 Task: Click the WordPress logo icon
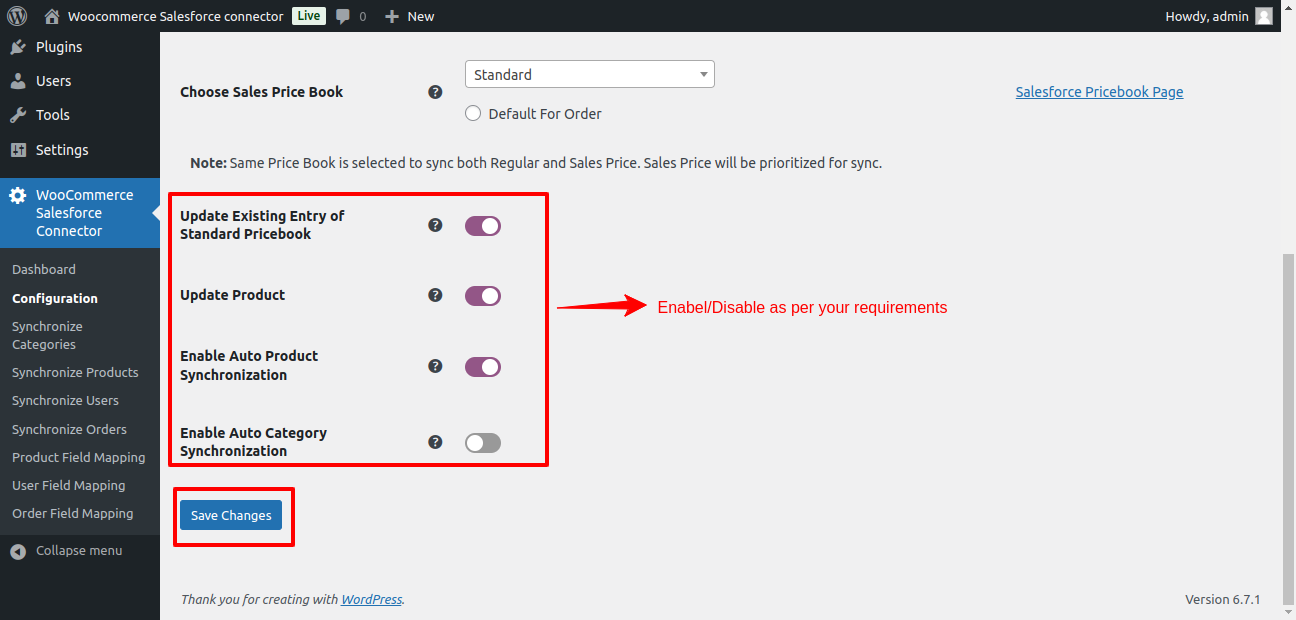[x=17, y=16]
